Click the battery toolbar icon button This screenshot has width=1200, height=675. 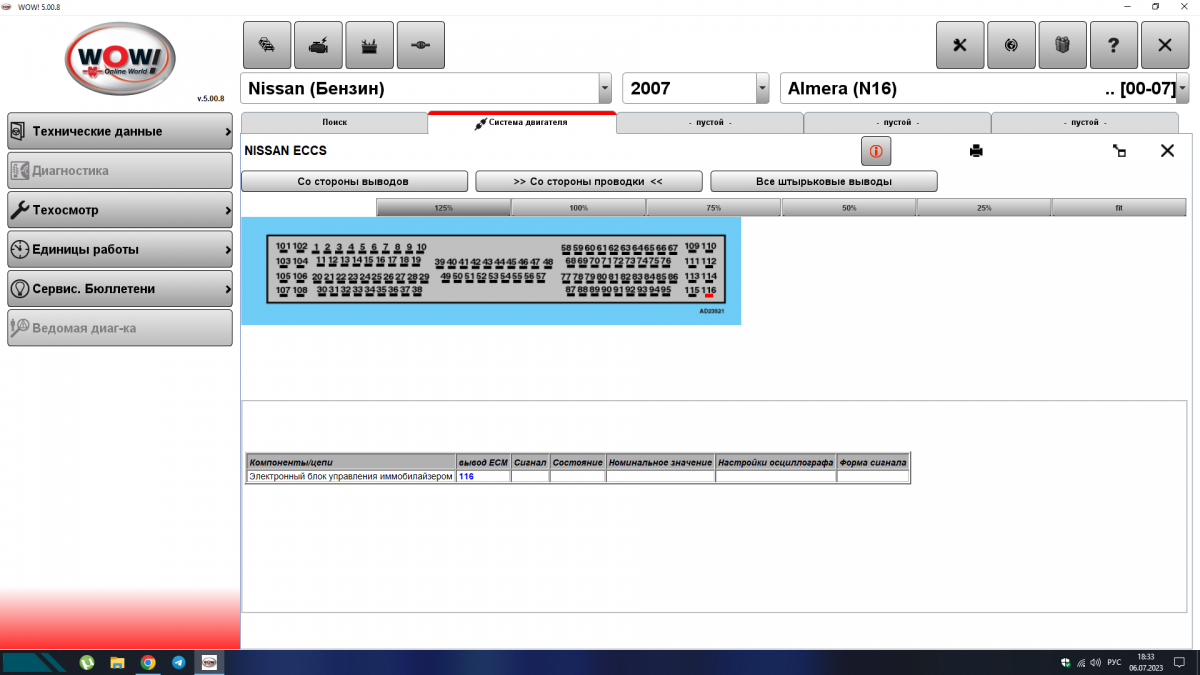(370, 45)
